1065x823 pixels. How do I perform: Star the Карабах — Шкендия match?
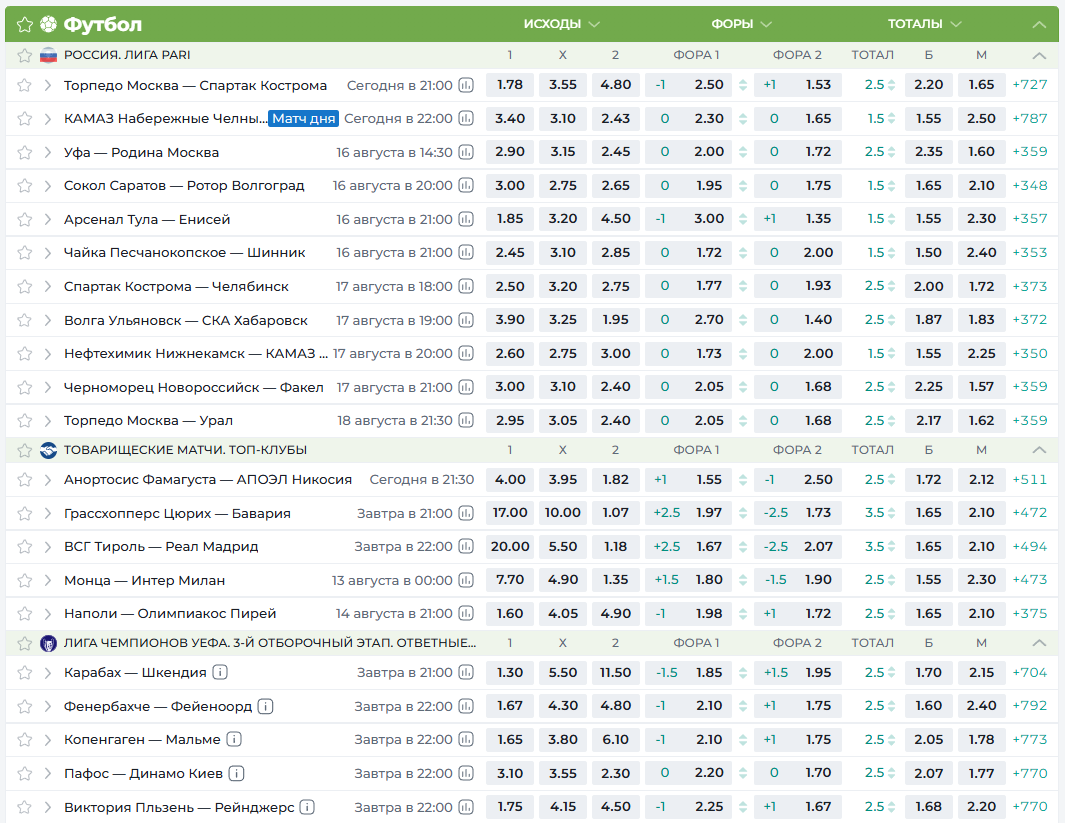coord(24,673)
